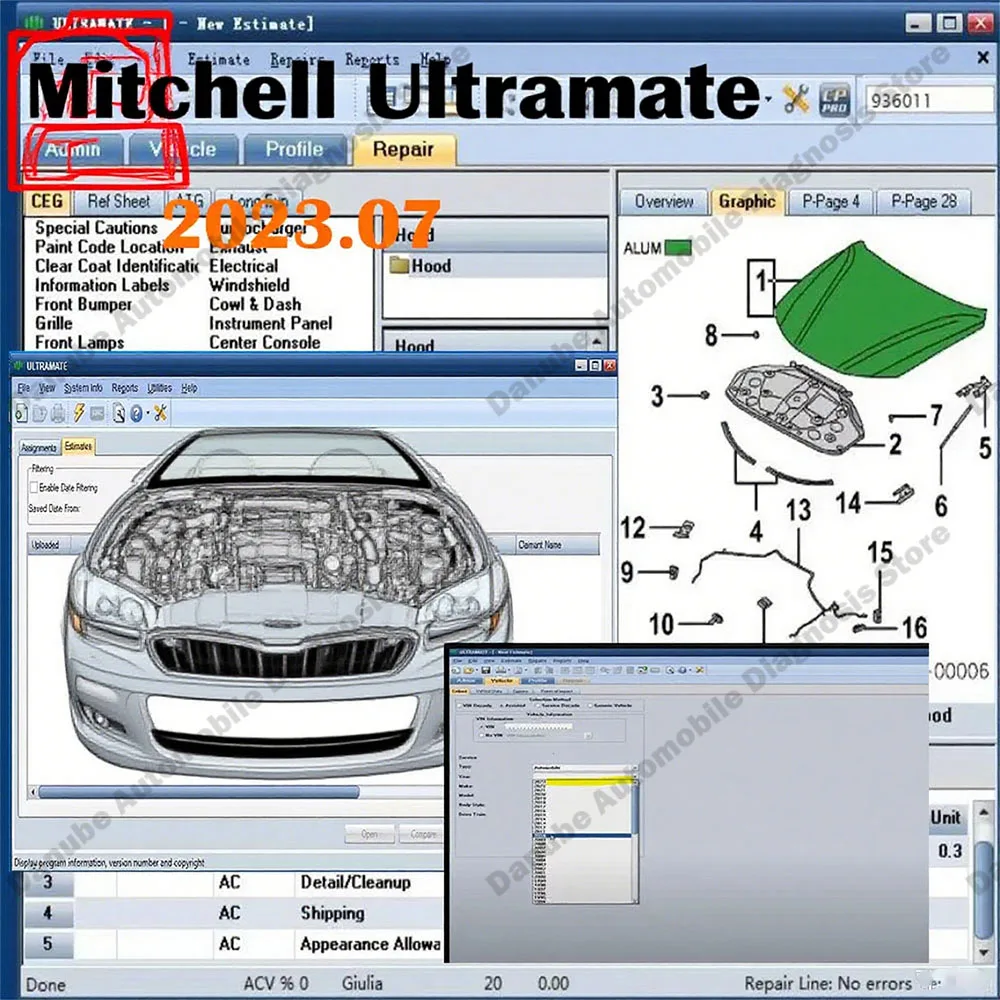Select 'Front Bumper' in category list
Screen dimensions: 1000x1000
click(84, 304)
